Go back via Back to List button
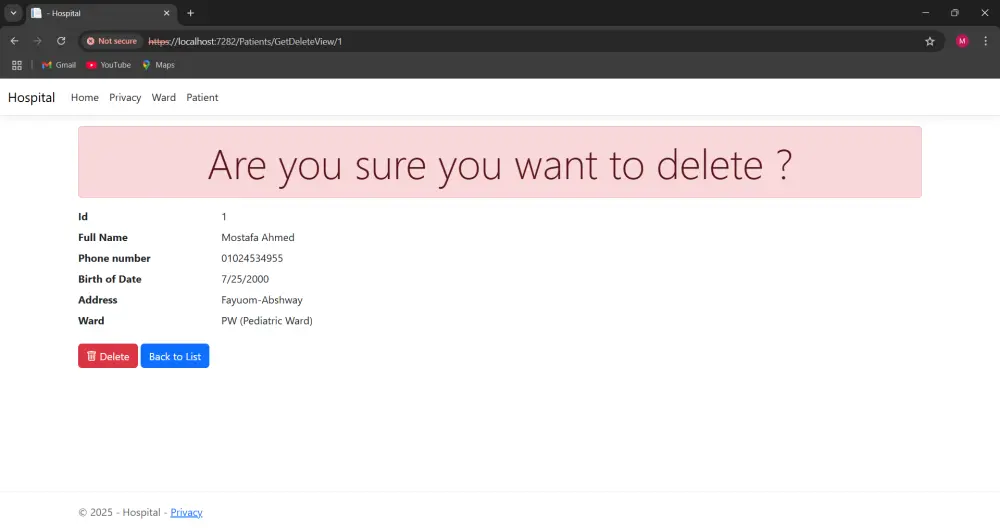1000x531 pixels. [175, 356]
